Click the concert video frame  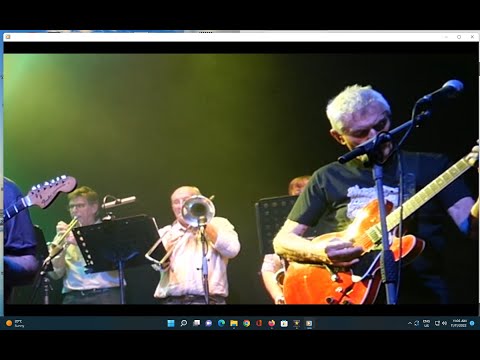241,179
